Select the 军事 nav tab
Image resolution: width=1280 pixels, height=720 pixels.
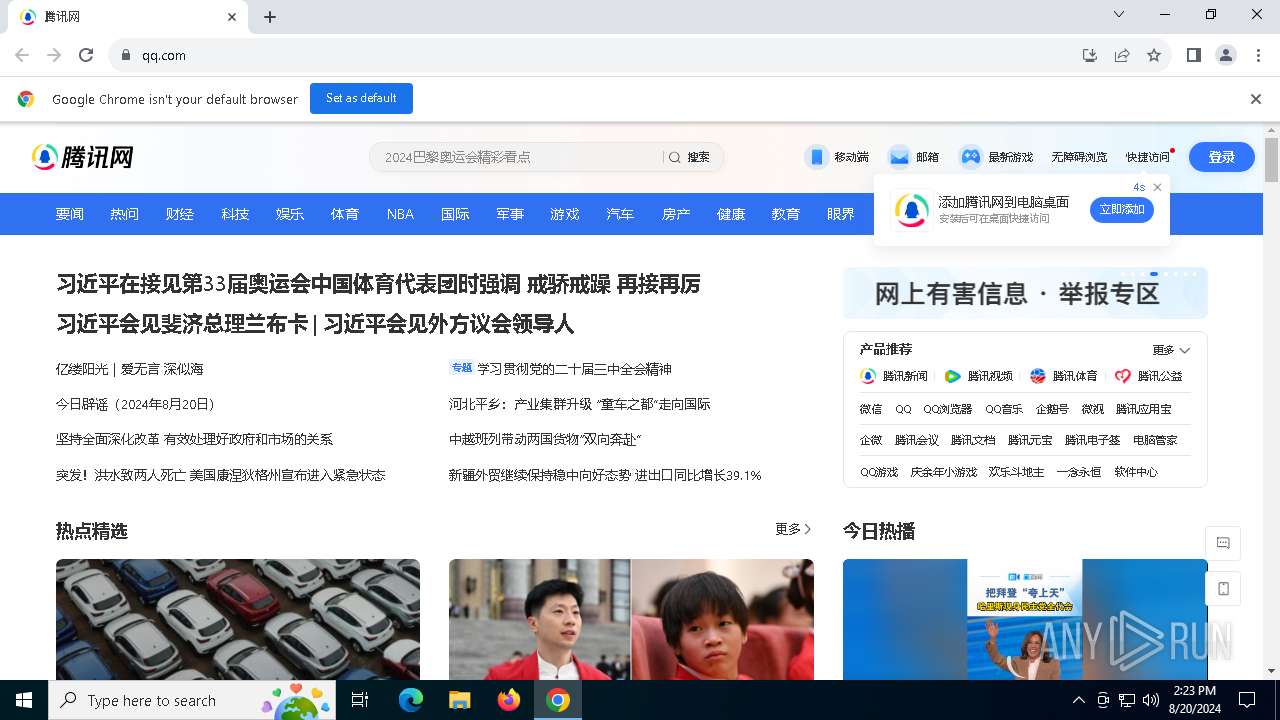[x=510, y=214]
